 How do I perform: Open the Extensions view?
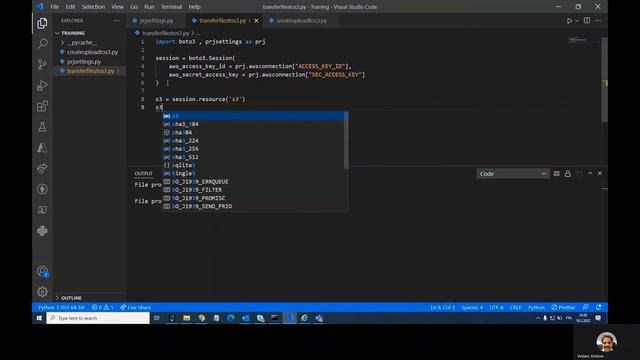[42, 106]
